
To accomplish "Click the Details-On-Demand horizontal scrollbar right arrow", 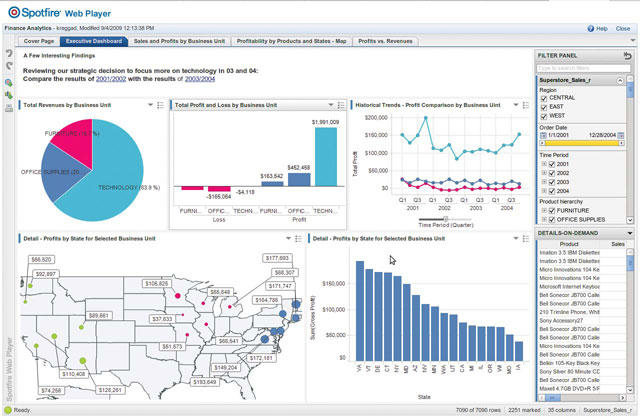I will 622,398.
